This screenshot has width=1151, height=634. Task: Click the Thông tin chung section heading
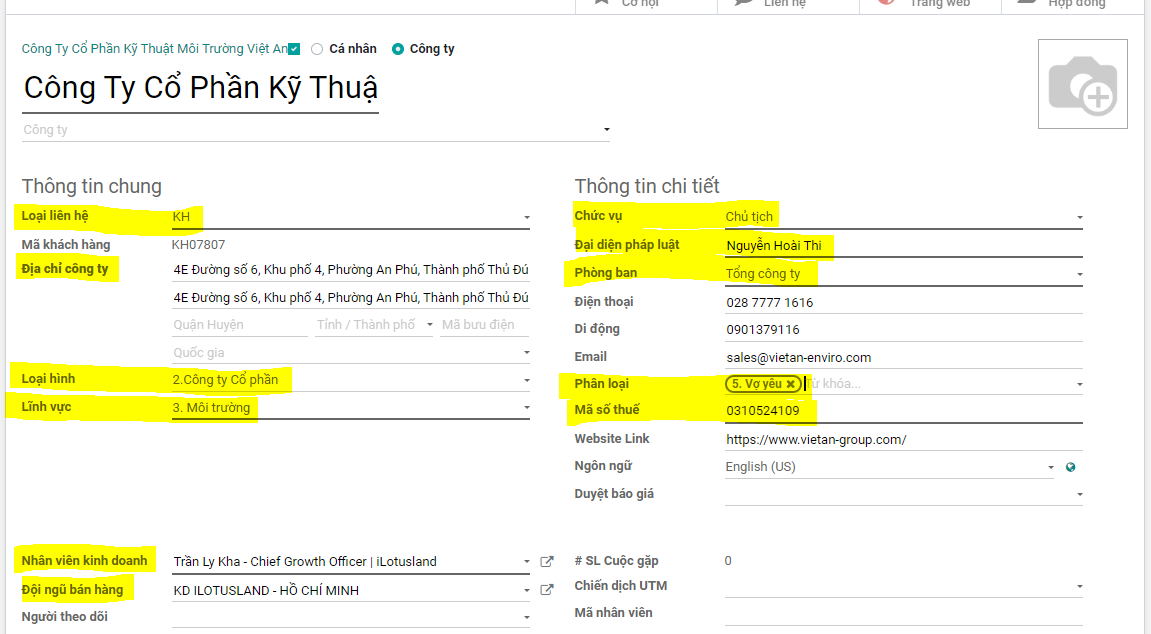coord(92,186)
